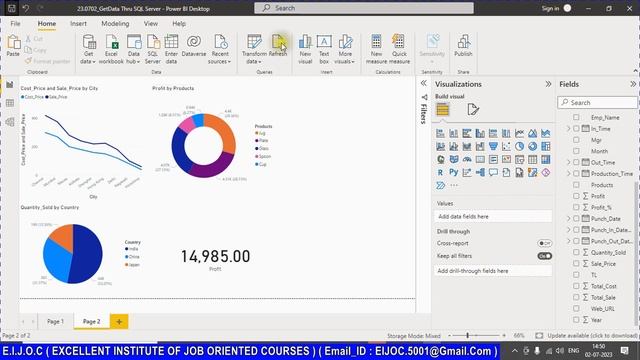The image size is (640, 360).
Task: Create a New measure
Action: (376, 49)
